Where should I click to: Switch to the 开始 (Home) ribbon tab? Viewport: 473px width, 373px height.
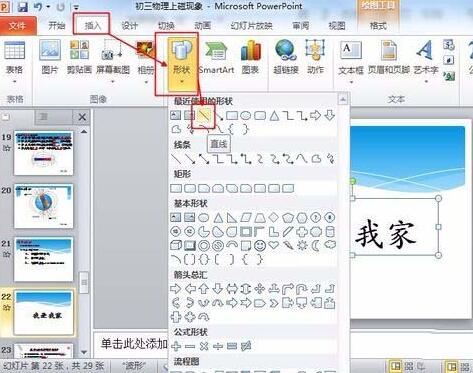(x=56, y=26)
